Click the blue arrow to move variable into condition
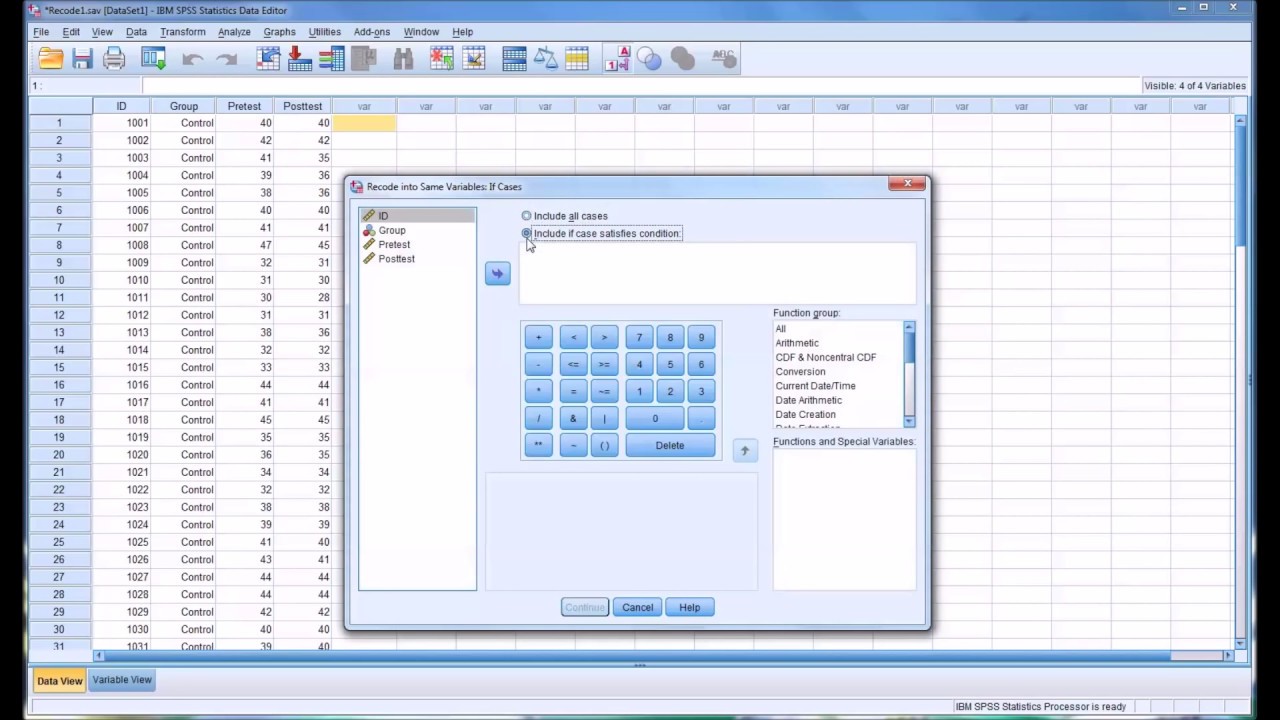Image resolution: width=1280 pixels, height=720 pixels. [497, 273]
